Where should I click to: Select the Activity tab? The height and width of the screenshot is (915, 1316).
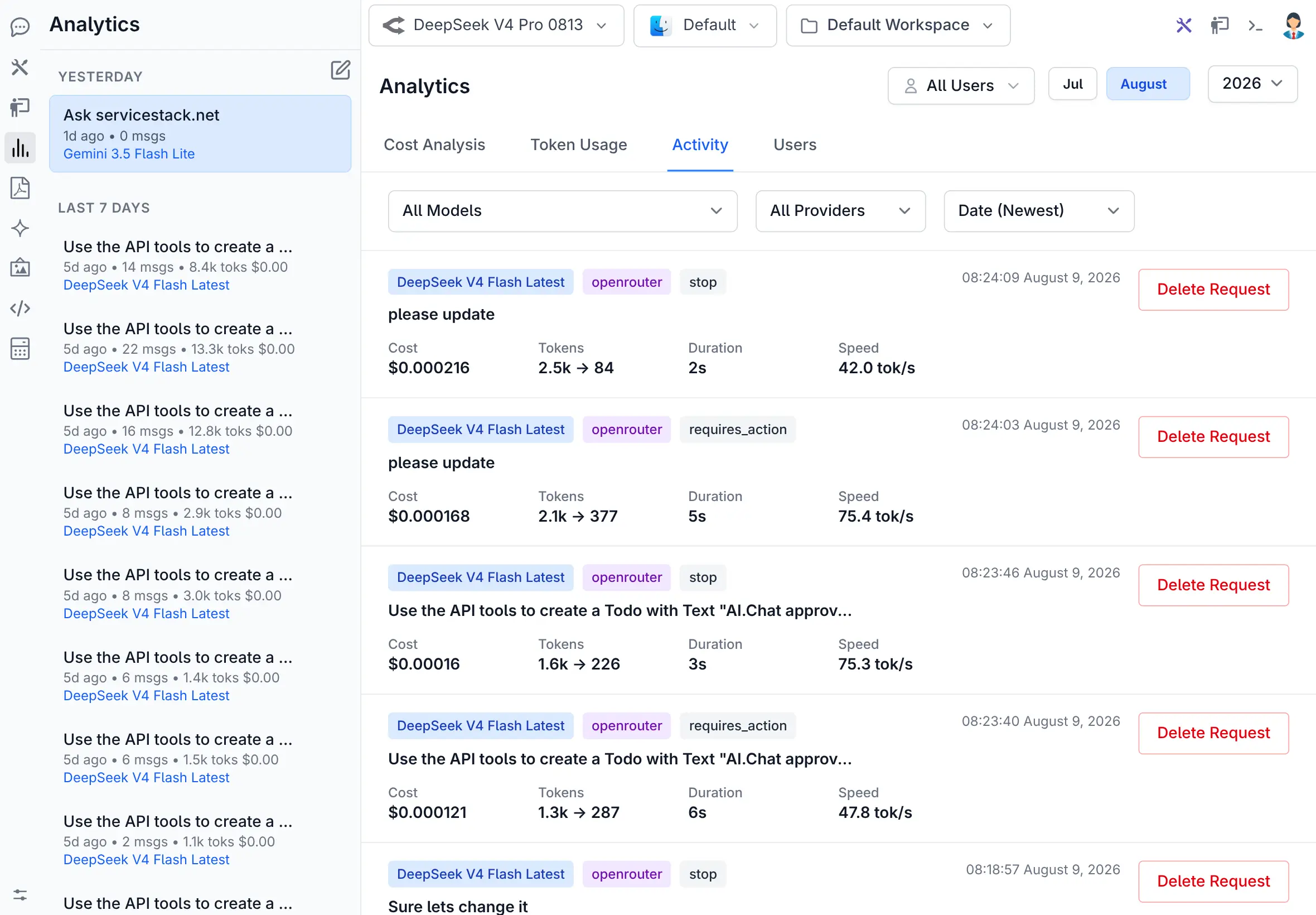pyautogui.click(x=700, y=145)
